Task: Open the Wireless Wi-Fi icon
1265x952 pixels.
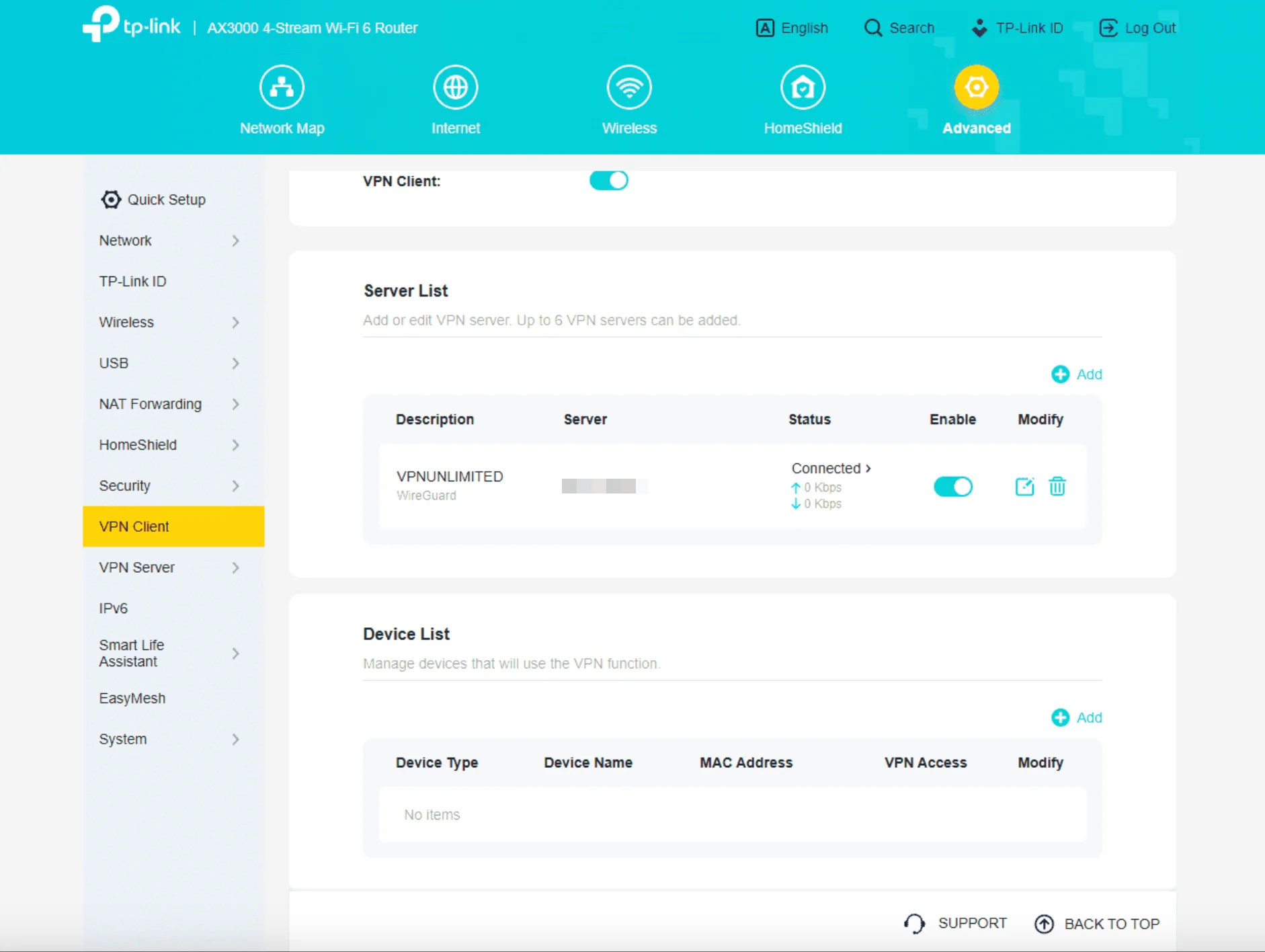Action: 629,87
